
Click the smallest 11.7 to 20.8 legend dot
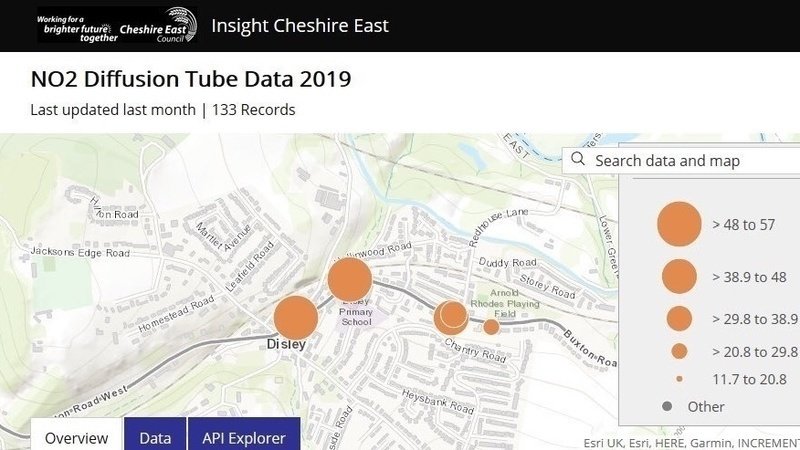pos(679,379)
